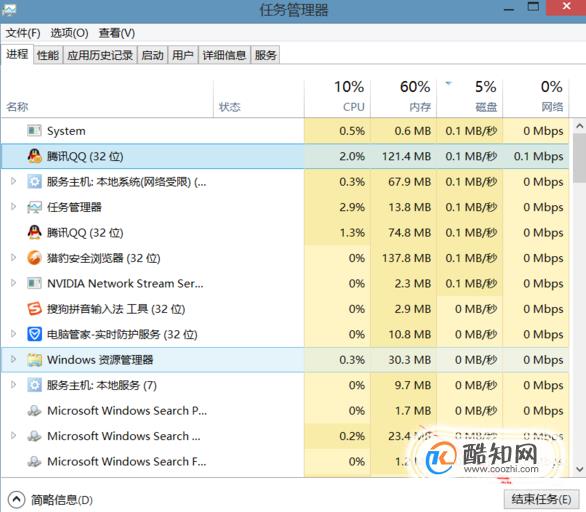Click the NVIDIA Network Stream Service icon
The width and height of the screenshot is (586, 512).
pos(34,283)
